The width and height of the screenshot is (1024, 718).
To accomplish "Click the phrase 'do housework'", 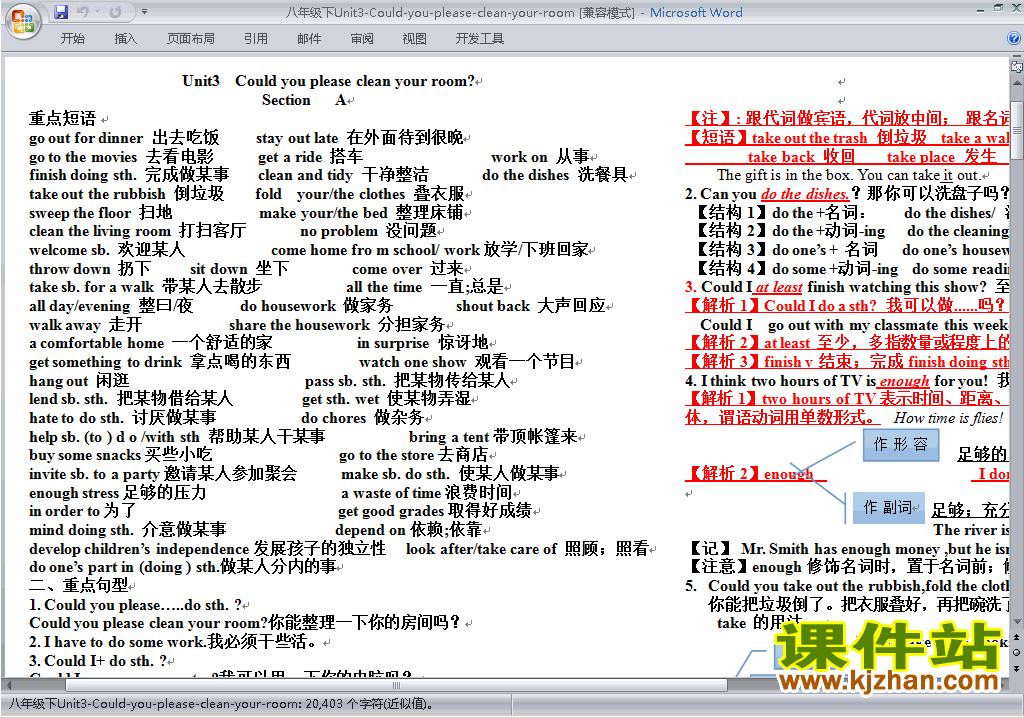I will pos(288,306).
